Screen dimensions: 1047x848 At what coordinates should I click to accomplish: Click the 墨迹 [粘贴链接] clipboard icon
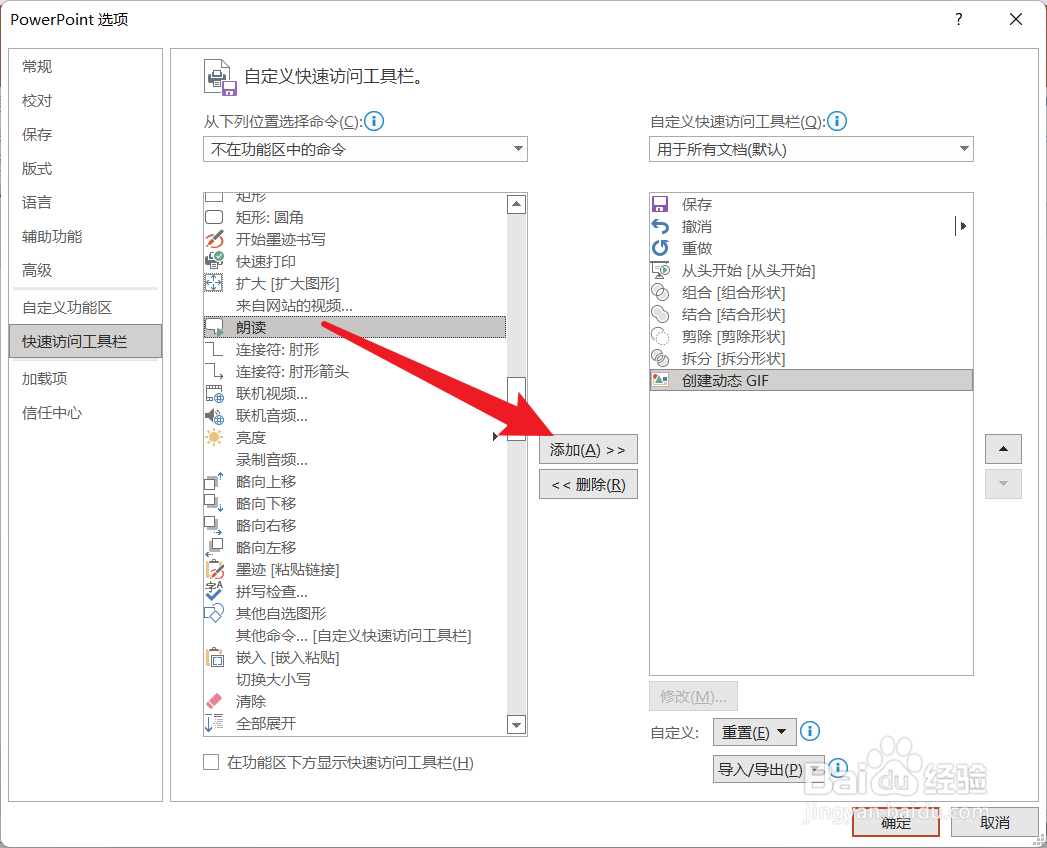click(214, 570)
